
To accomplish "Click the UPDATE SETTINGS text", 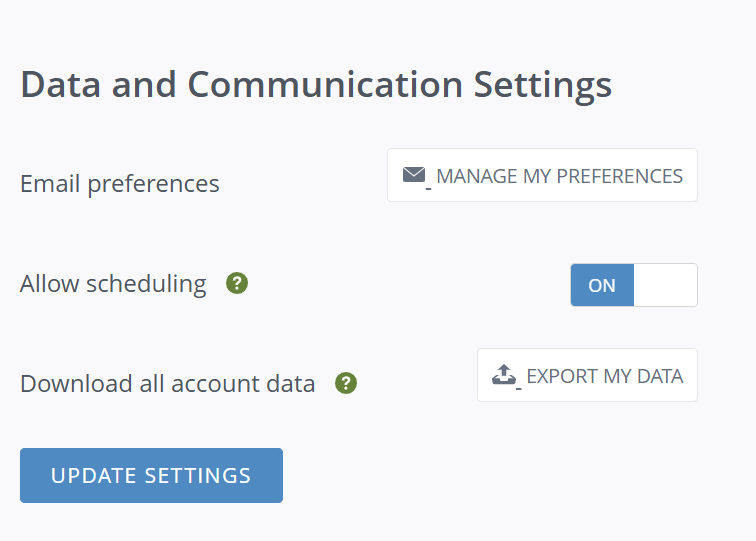I will pos(151,476).
